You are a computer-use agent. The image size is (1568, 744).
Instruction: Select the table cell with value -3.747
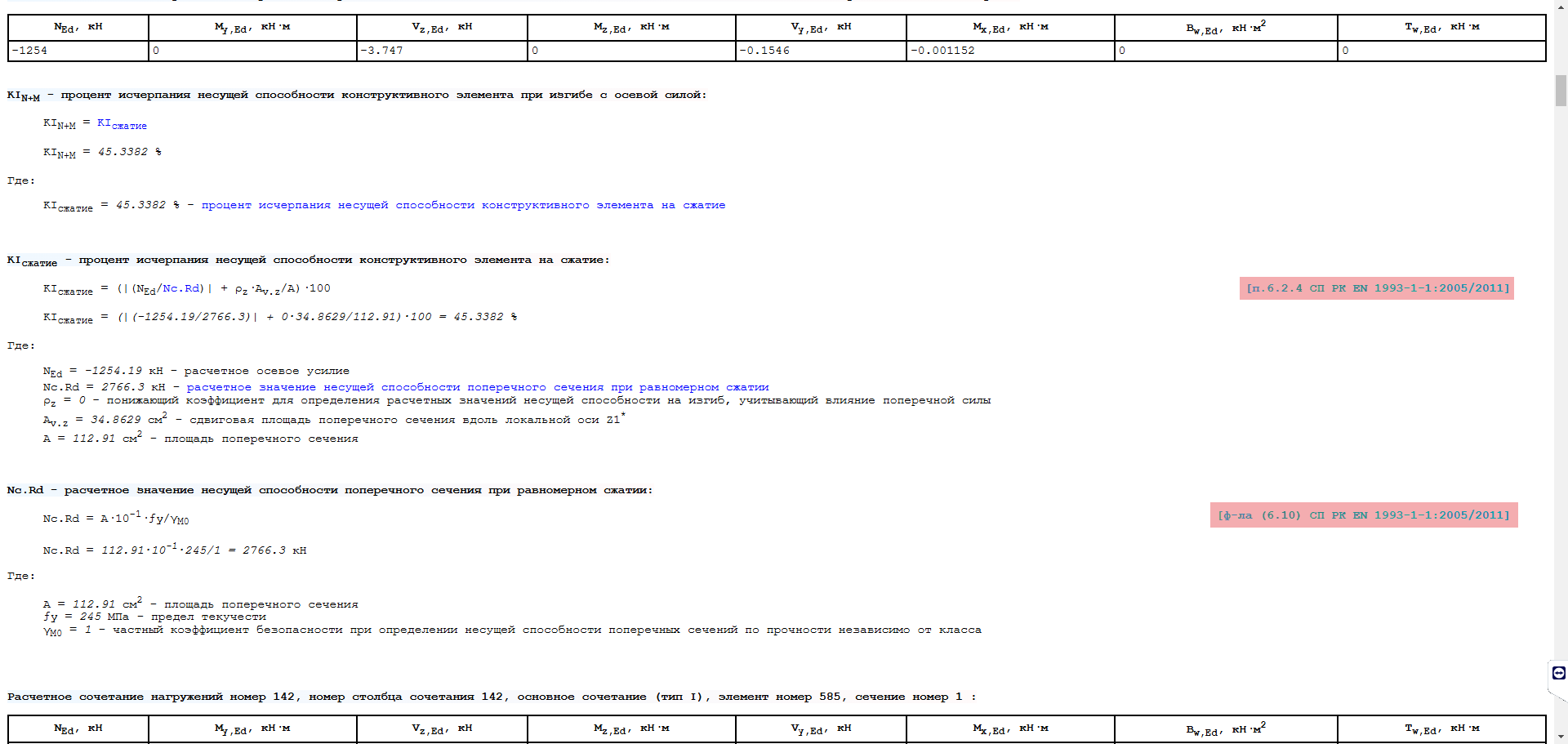point(441,51)
